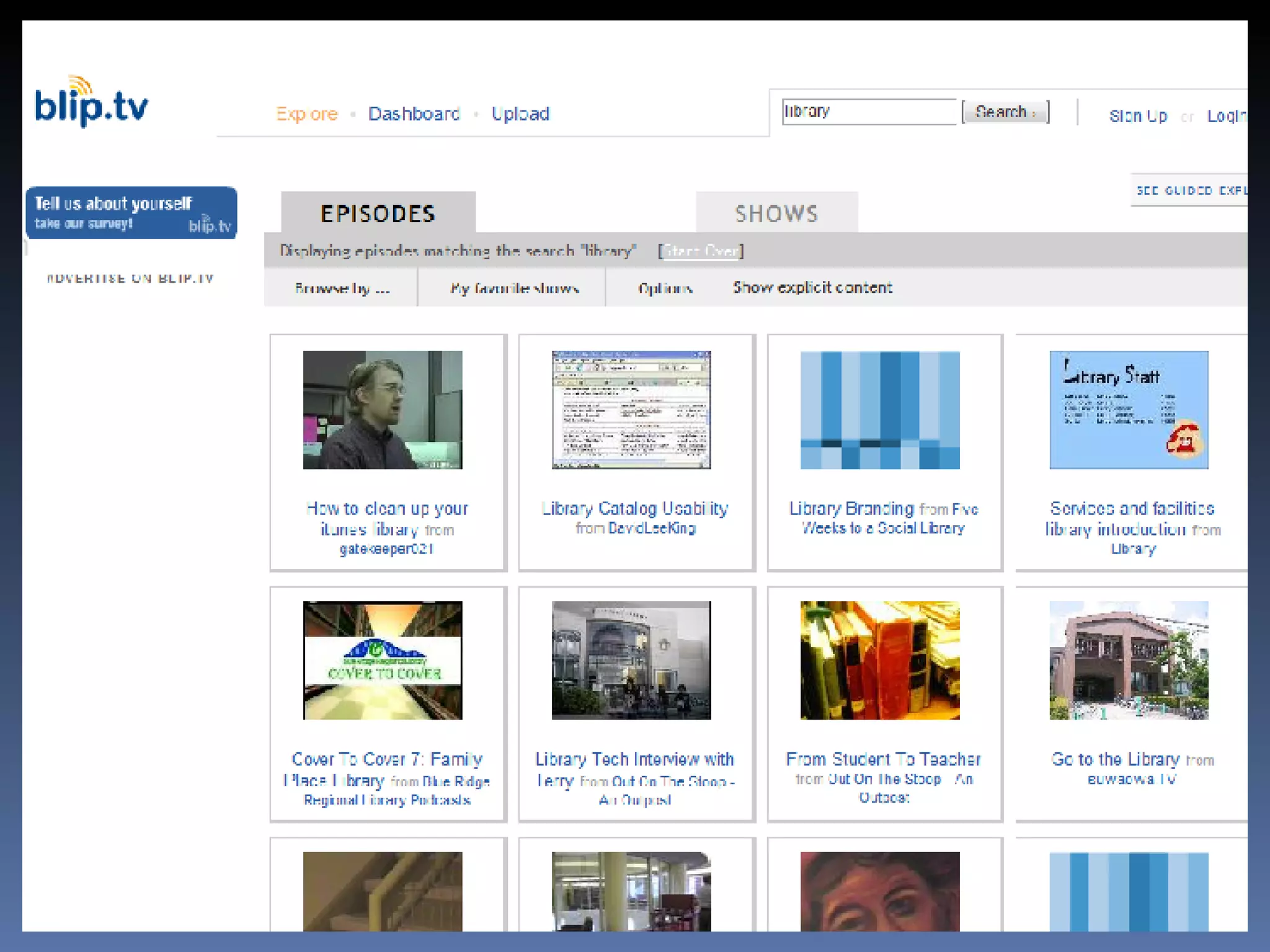Expand the 'My favorite shows' menu
Image resolution: width=1270 pixels, height=952 pixels.
point(514,288)
